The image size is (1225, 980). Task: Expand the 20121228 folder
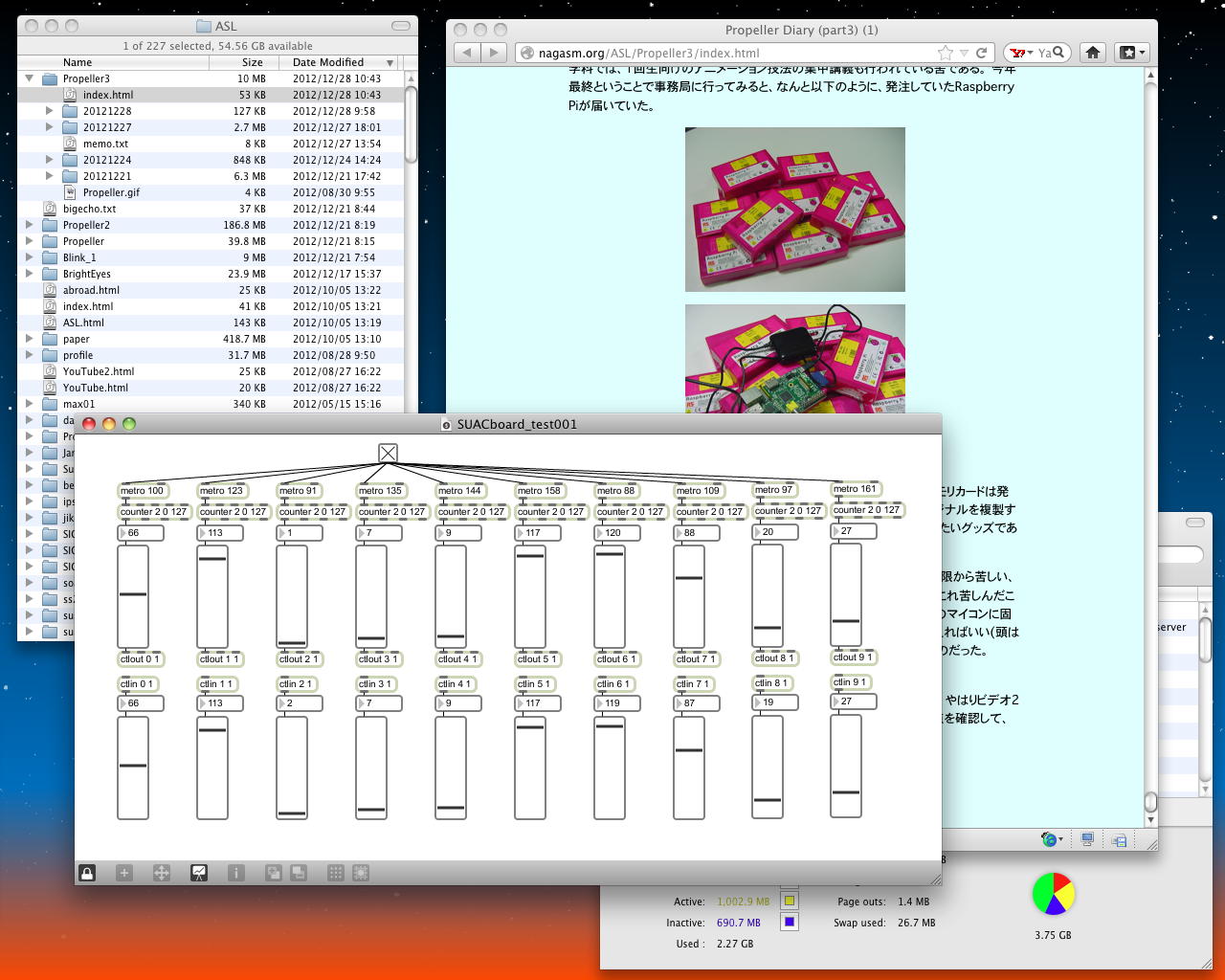(x=49, y=111)
